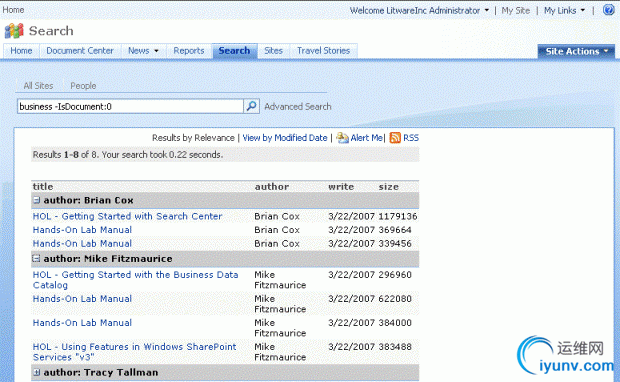Open the My Links dropdown
Screen dimensions: 620x382
pyautogui.click(x=564, y=10)
